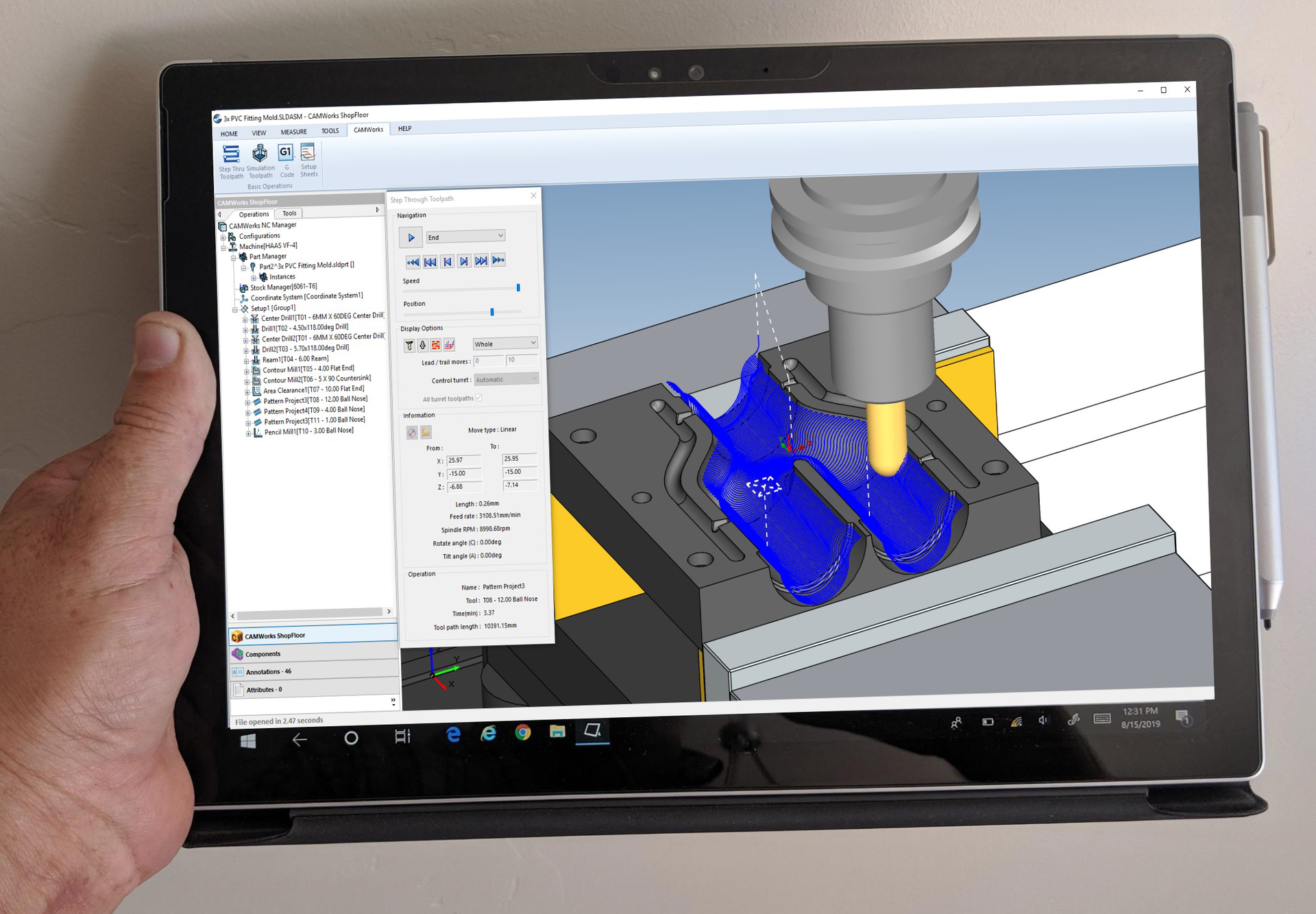Toggle holder display in Display Options
This screenshot has width=1316, height=914.
tap(424, 346)
